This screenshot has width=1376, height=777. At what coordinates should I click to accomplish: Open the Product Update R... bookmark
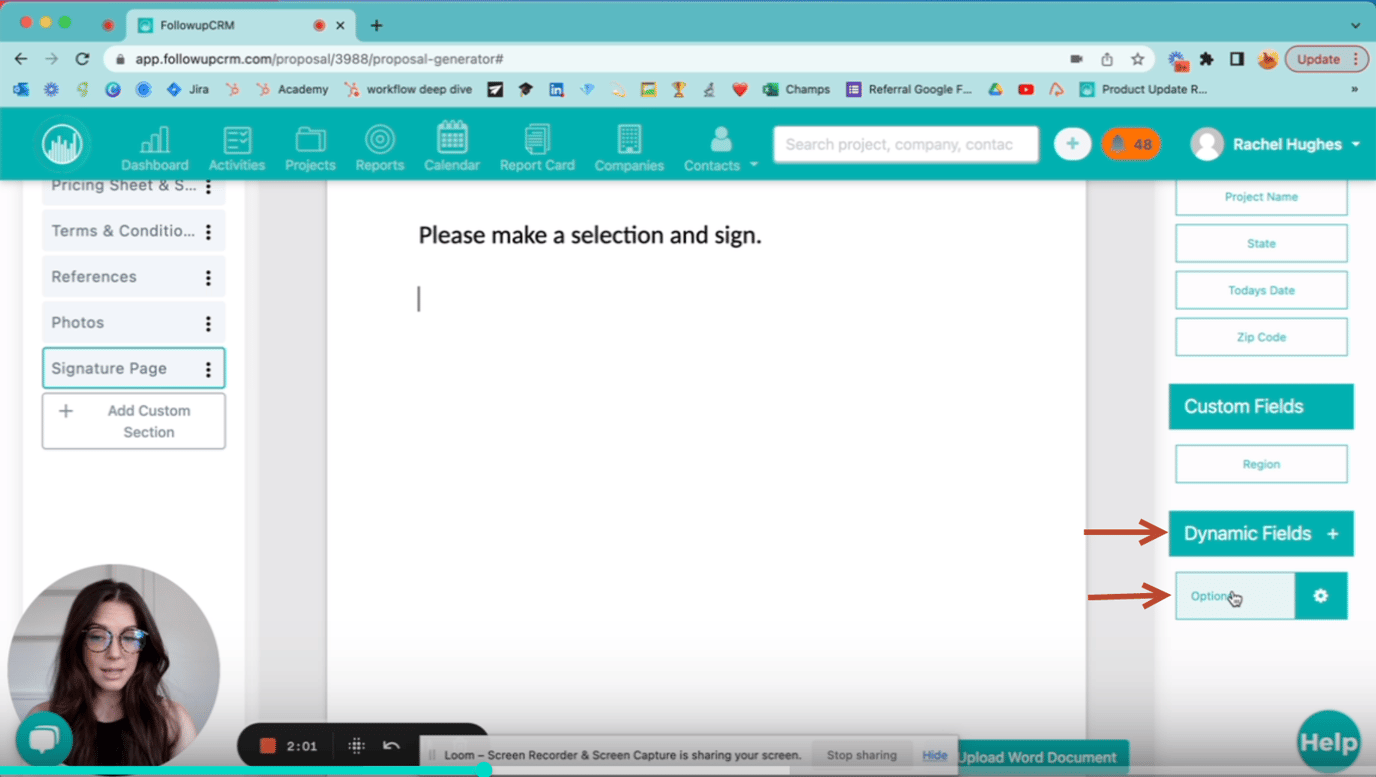[1143, 89]
